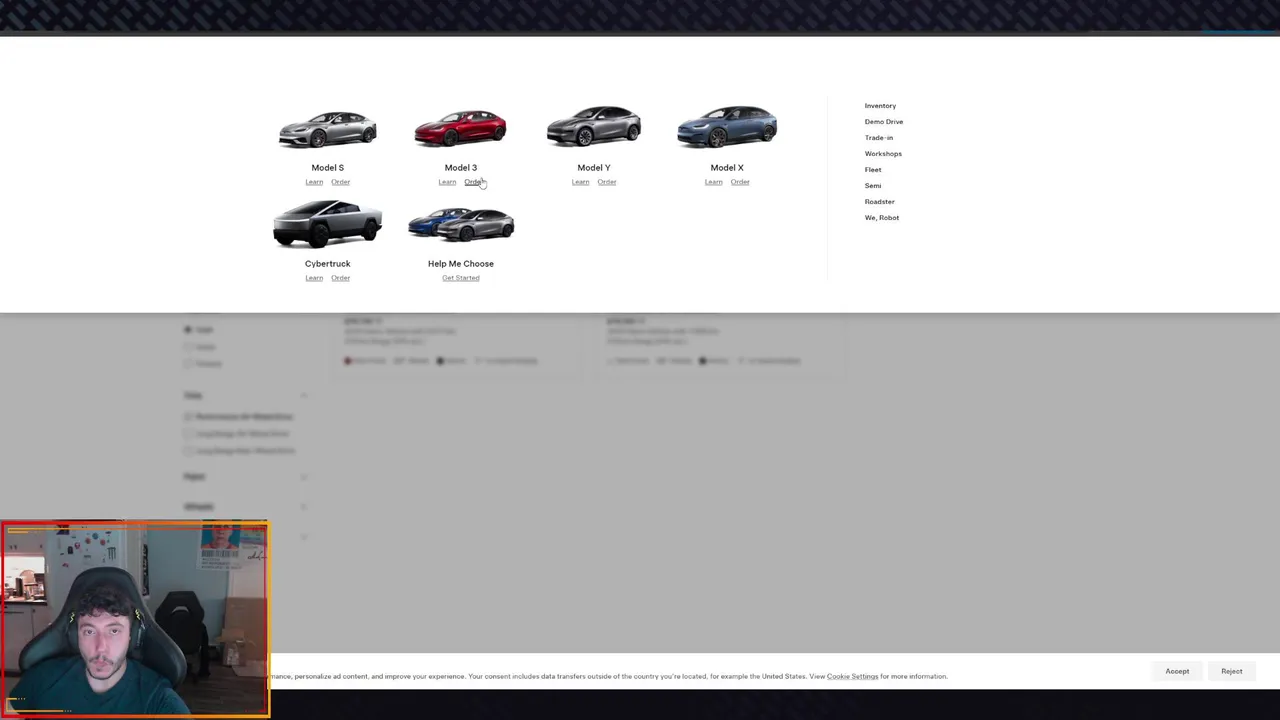Click the Cybertruck name label

coord(327,264)
